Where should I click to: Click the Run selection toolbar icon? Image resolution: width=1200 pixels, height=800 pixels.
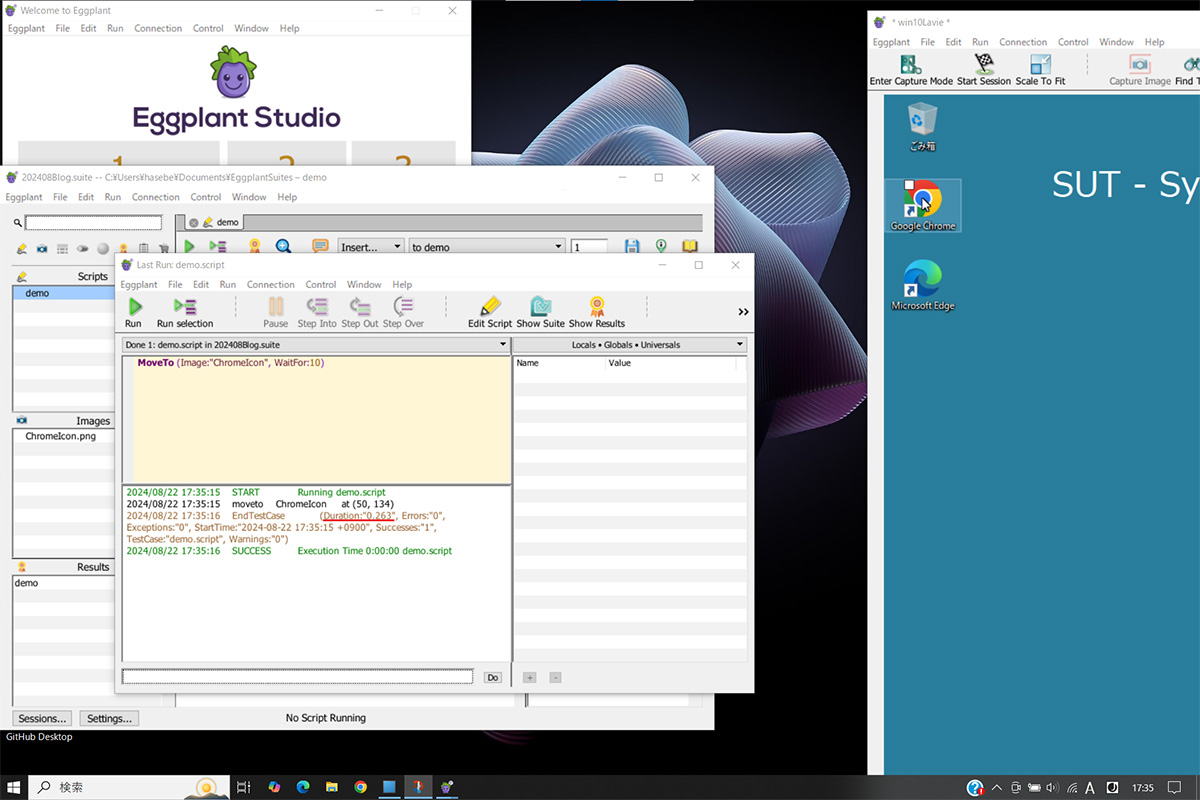(x=185, y=307)
